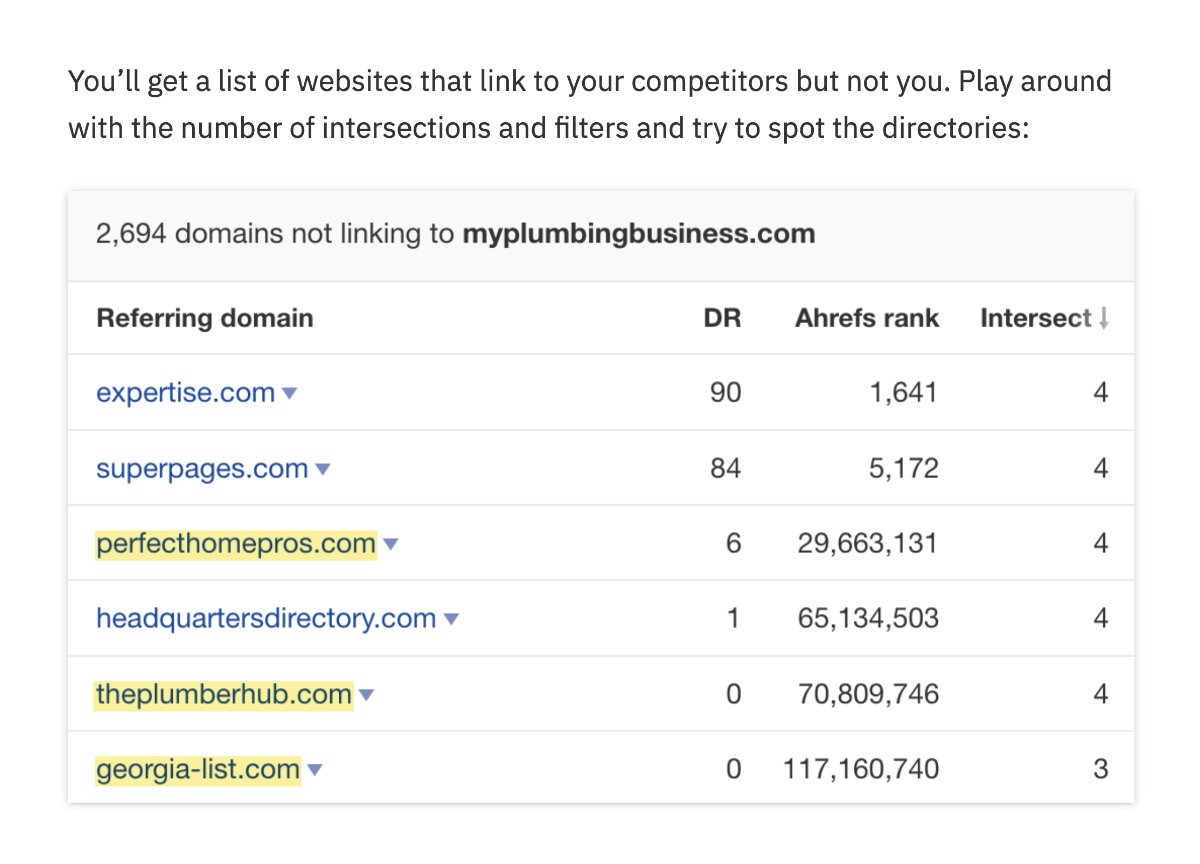Open the perfecthomepros.com referring domain link
The image size is (1200, 864).
pos(236,544)
